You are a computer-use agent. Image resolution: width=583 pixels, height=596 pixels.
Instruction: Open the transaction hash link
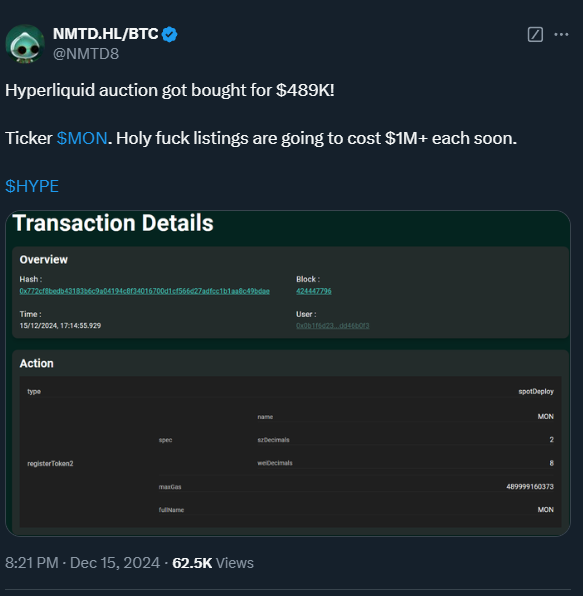coord(144,291)
